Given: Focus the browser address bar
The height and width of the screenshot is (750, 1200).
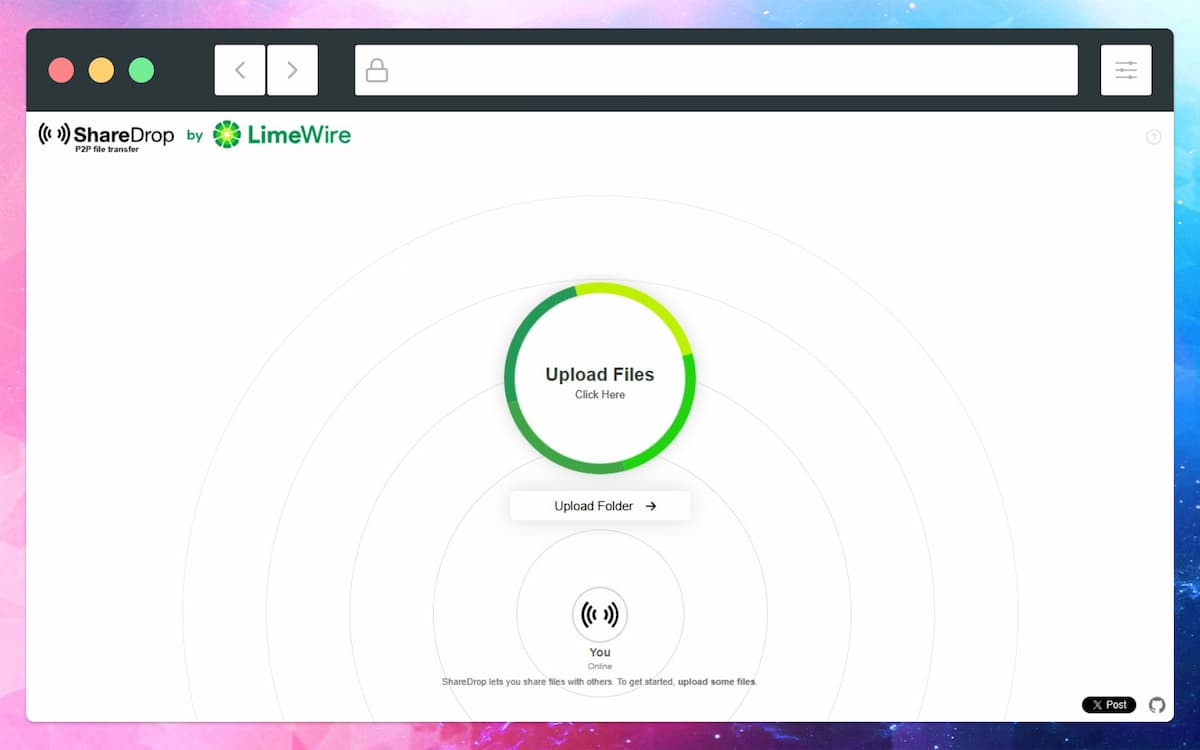Looking at the screenshot, I should (716, 70).
